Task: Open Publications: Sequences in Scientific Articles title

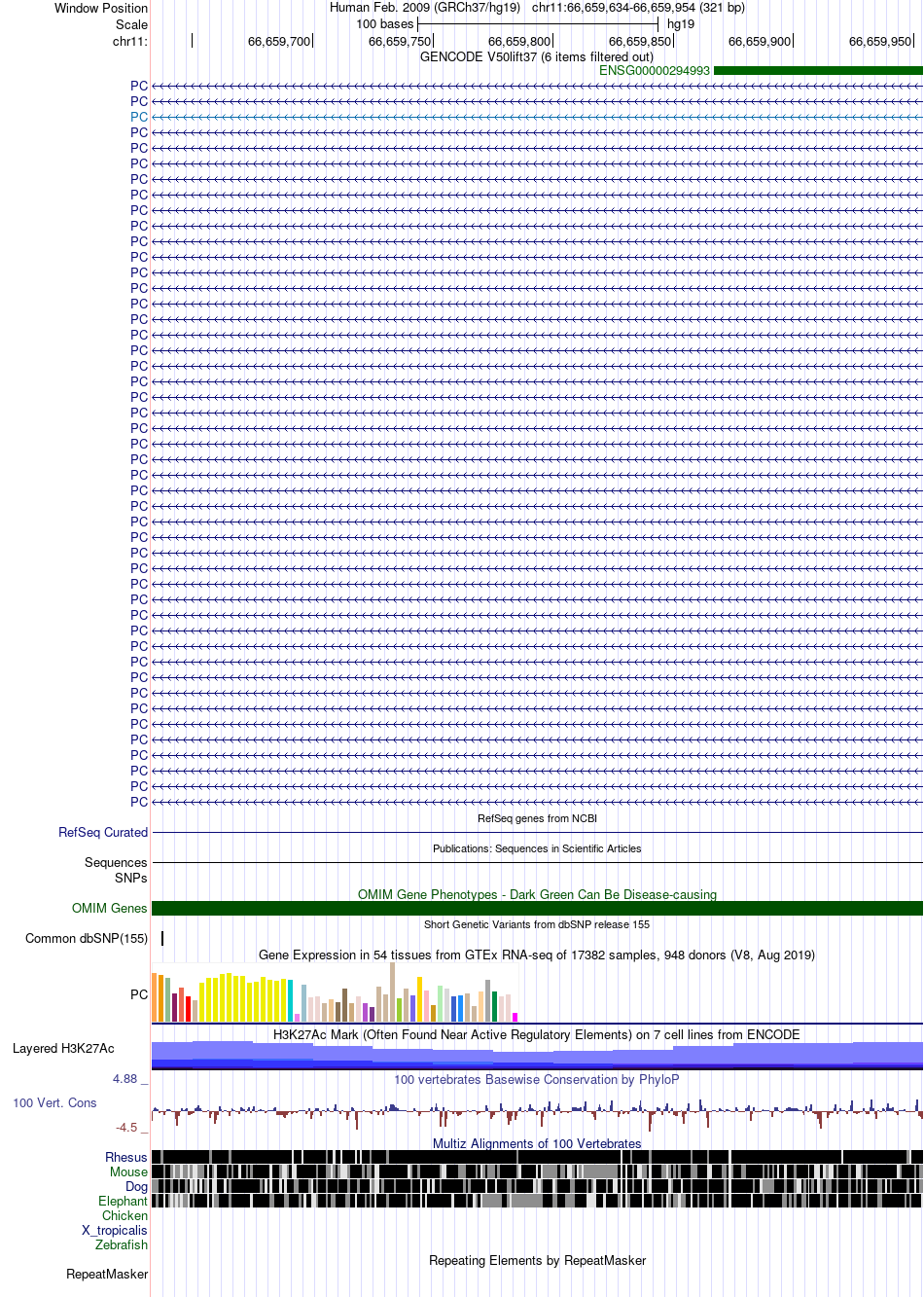Action: 537,848
